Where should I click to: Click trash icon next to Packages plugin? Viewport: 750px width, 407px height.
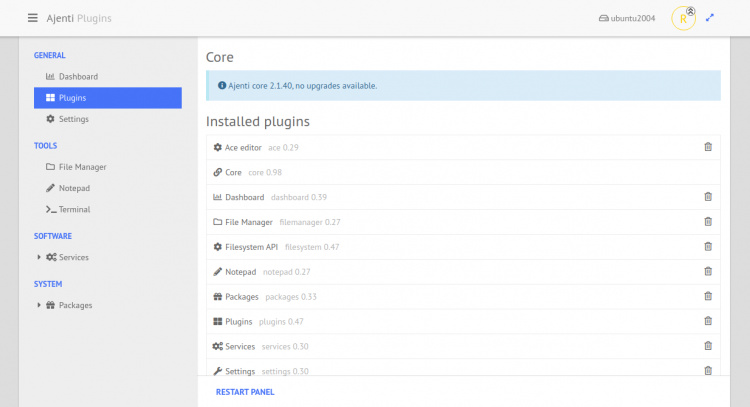coord(708,296)
